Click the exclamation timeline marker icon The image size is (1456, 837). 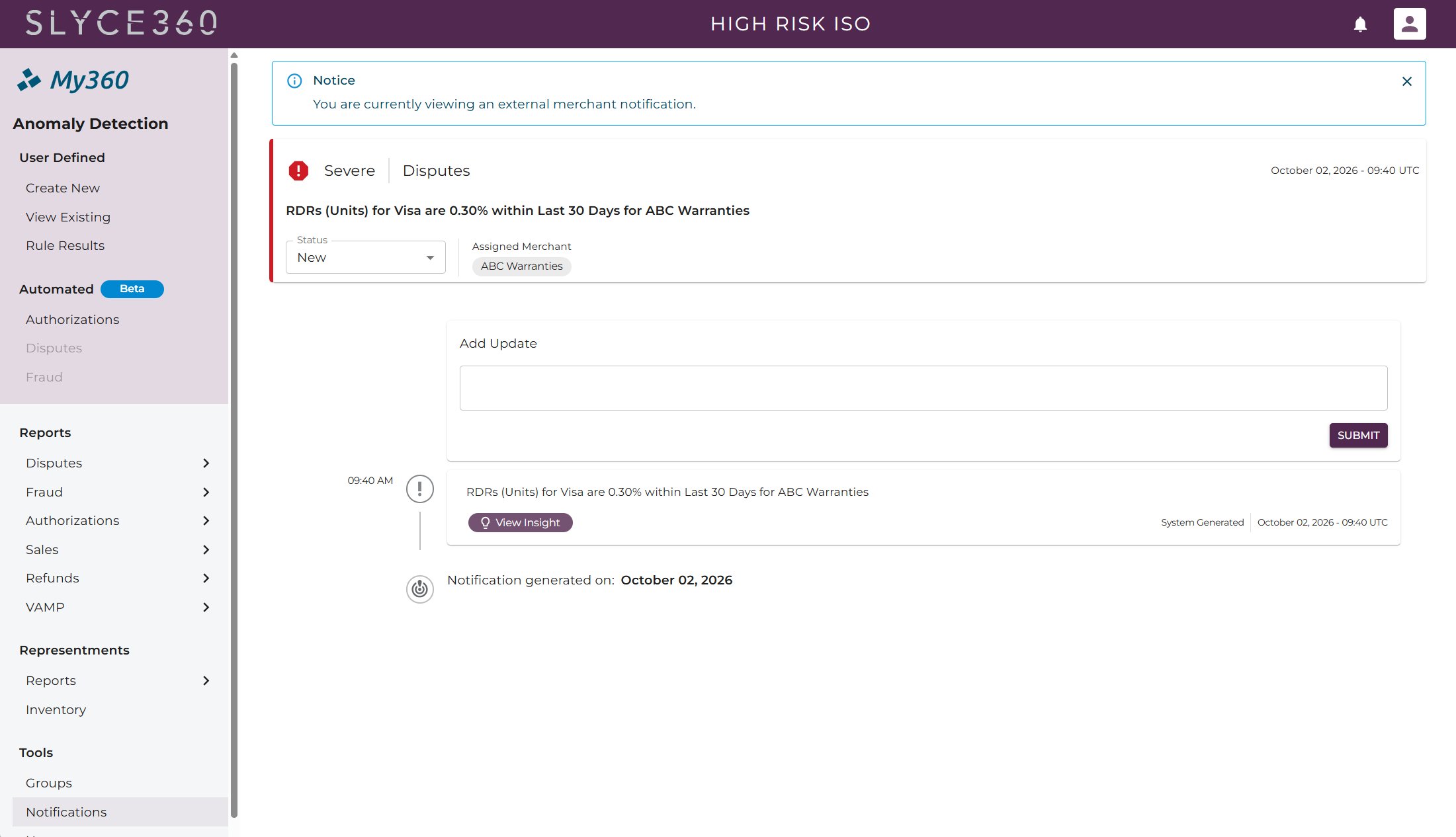(420, 489)
